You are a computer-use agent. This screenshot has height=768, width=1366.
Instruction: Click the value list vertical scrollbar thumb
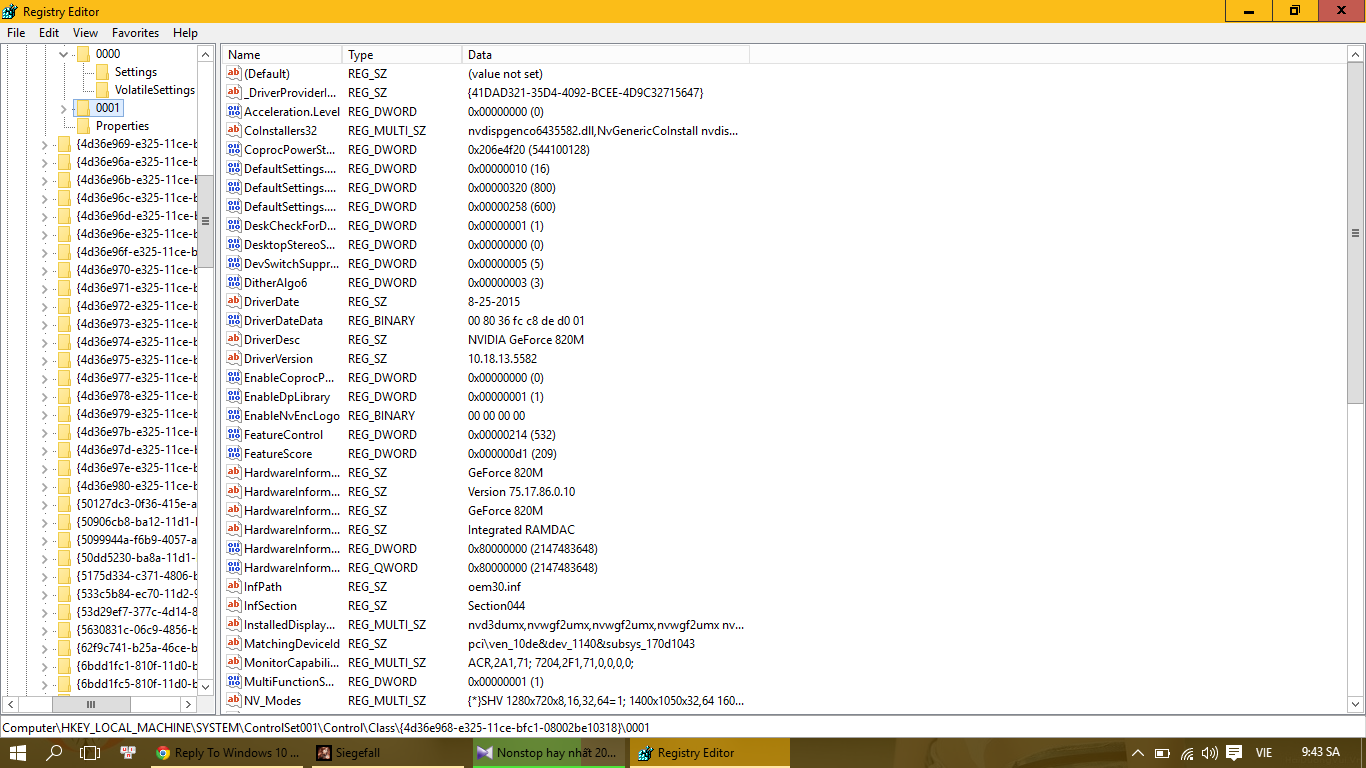pyautogui.click(x=1356, y=233)
